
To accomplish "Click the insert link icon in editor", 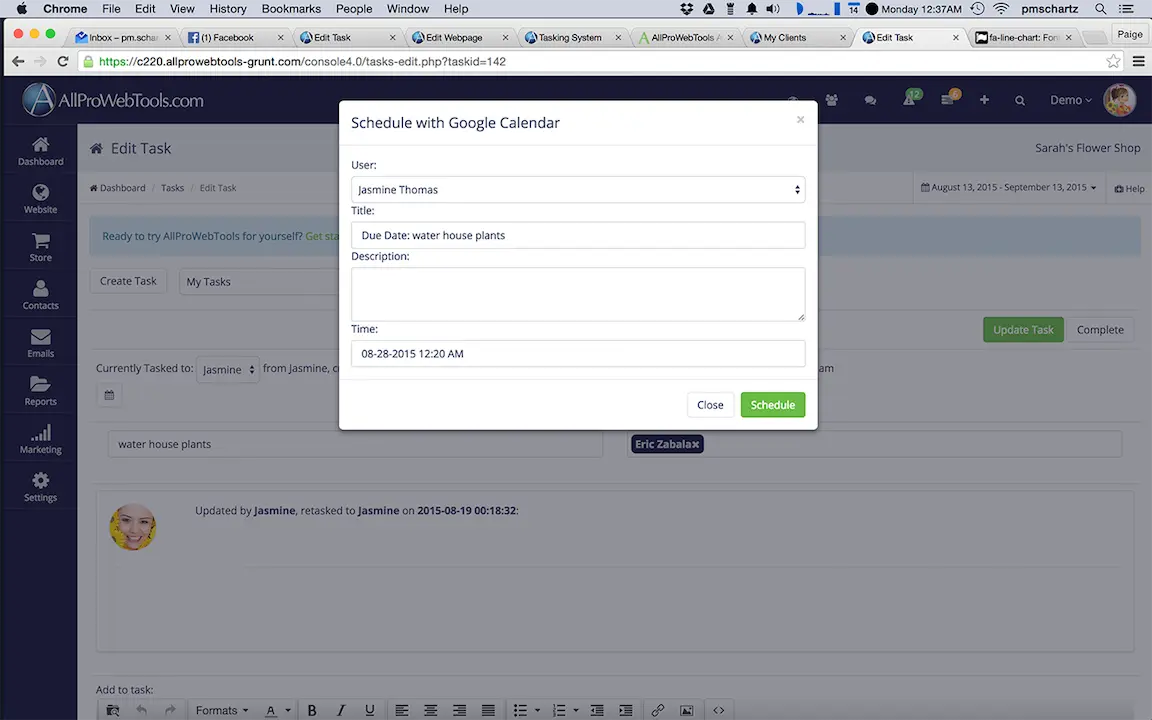I will 658,710.
